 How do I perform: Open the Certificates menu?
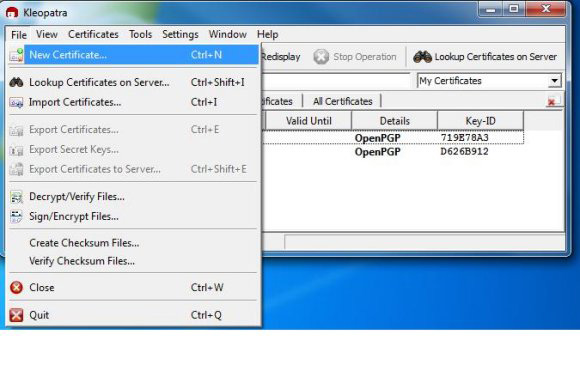93,34
